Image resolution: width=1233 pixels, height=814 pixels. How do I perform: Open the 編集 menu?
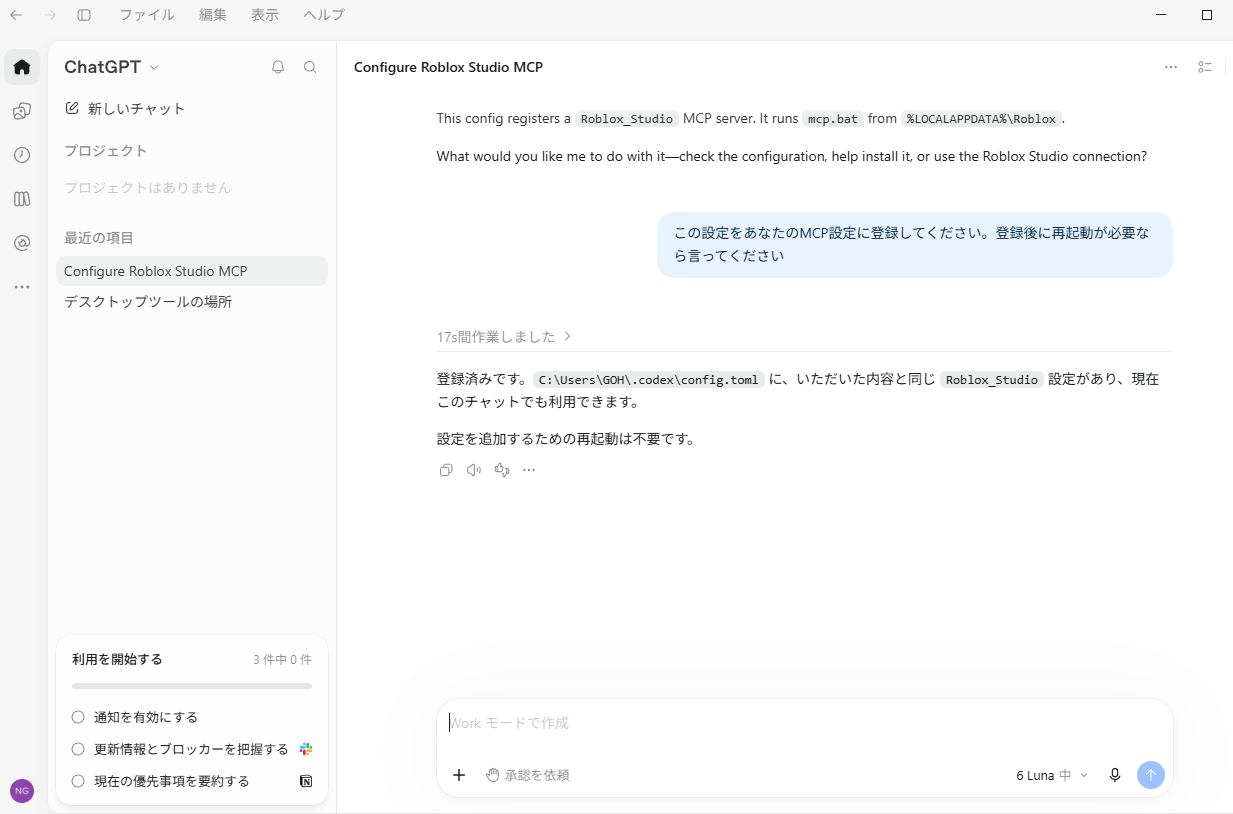212,15
